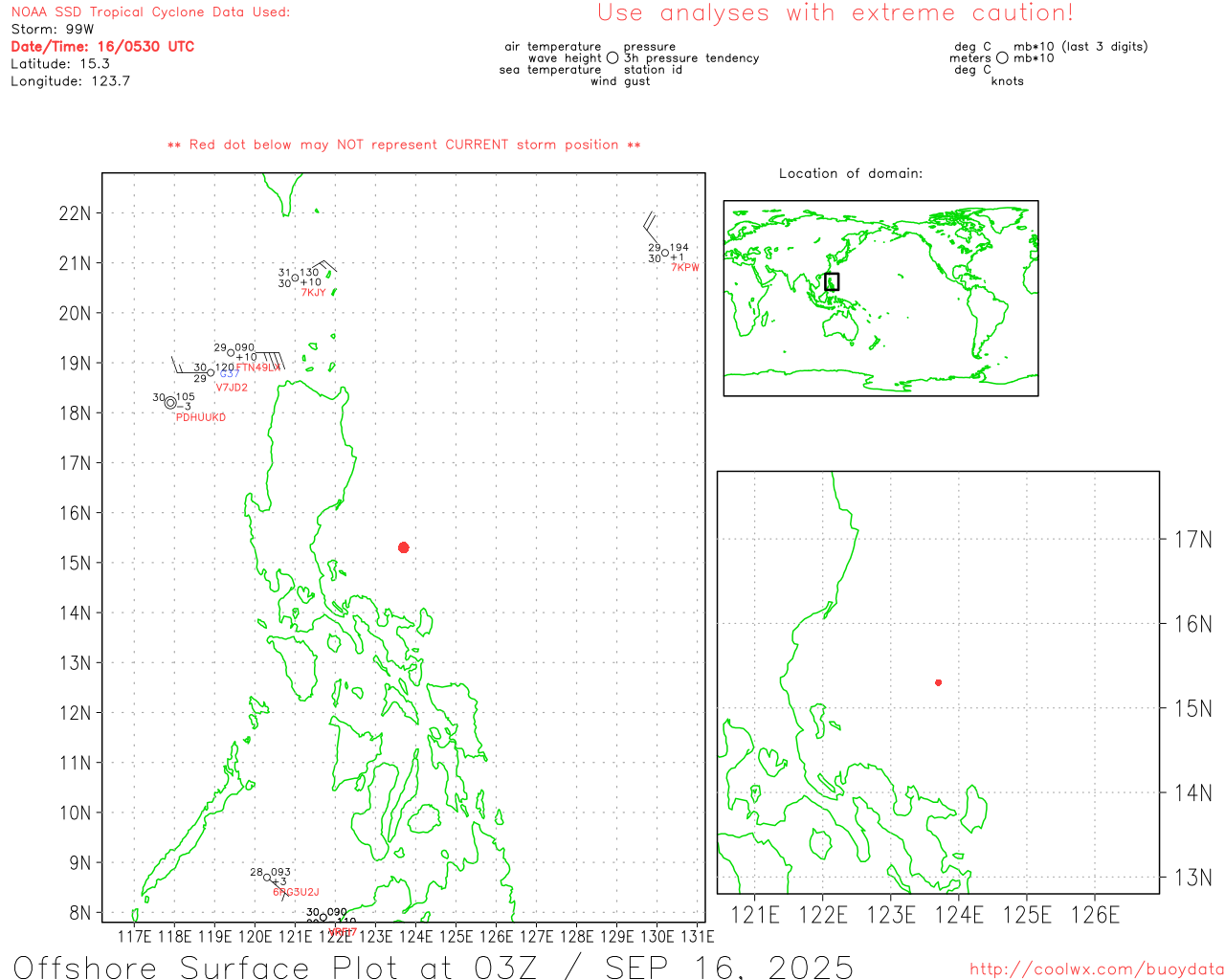The width and height of the screenshot is (1225, 980).
Task: Click the station circle above 7KJY
Action: click(x=296, y=278)
